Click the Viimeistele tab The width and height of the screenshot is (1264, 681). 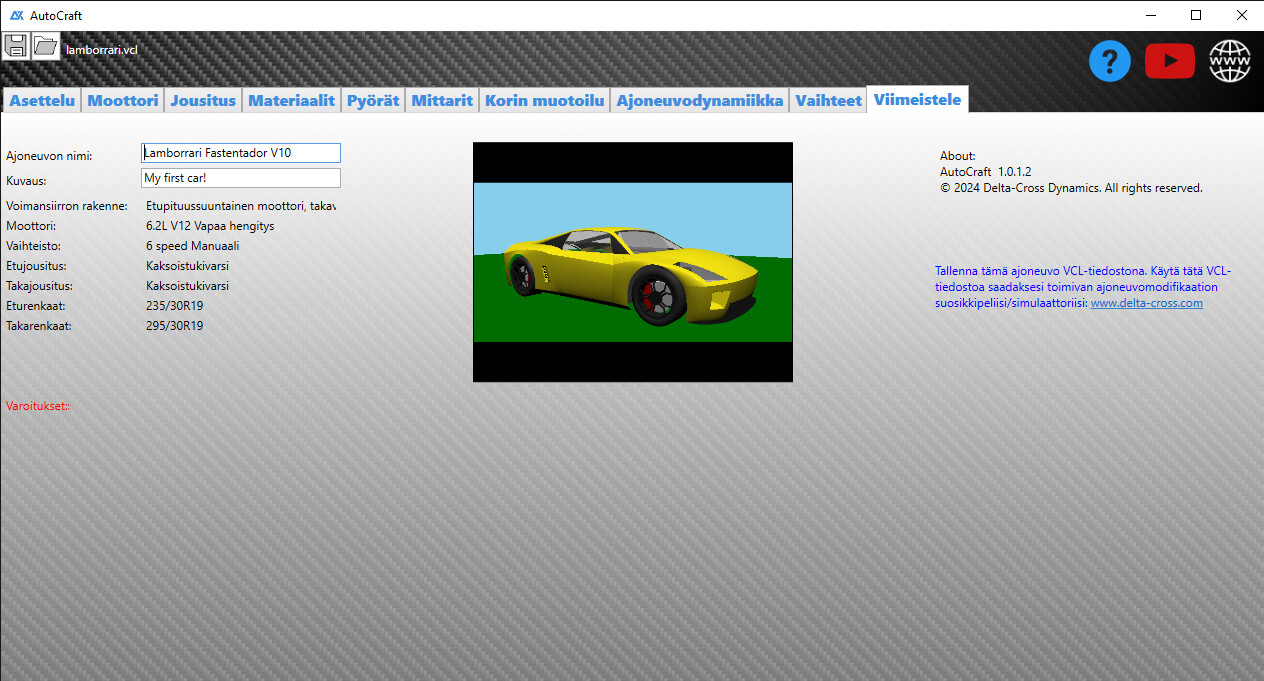tap(917, 99)
